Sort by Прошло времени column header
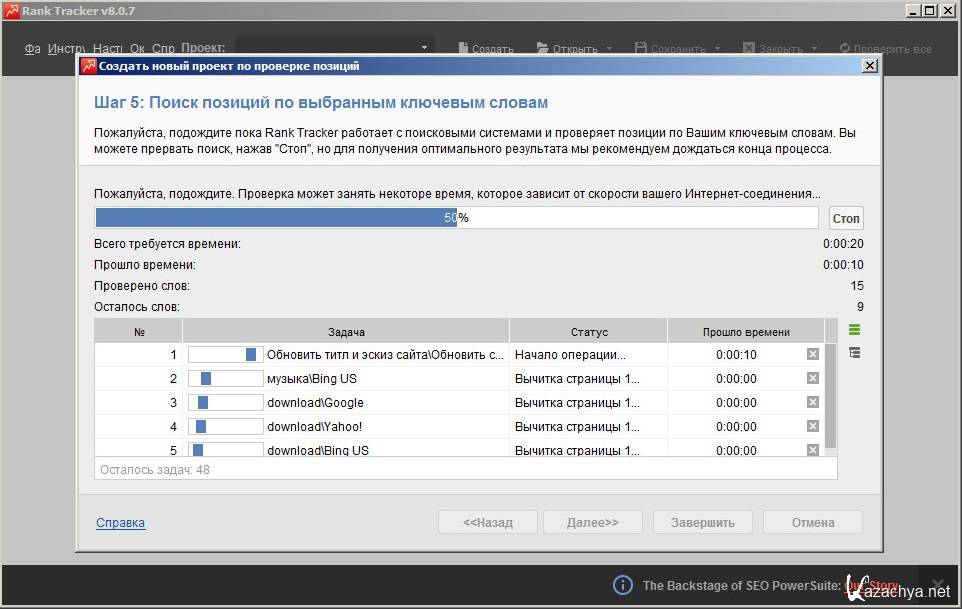962x610 pixels. point(745,332)
